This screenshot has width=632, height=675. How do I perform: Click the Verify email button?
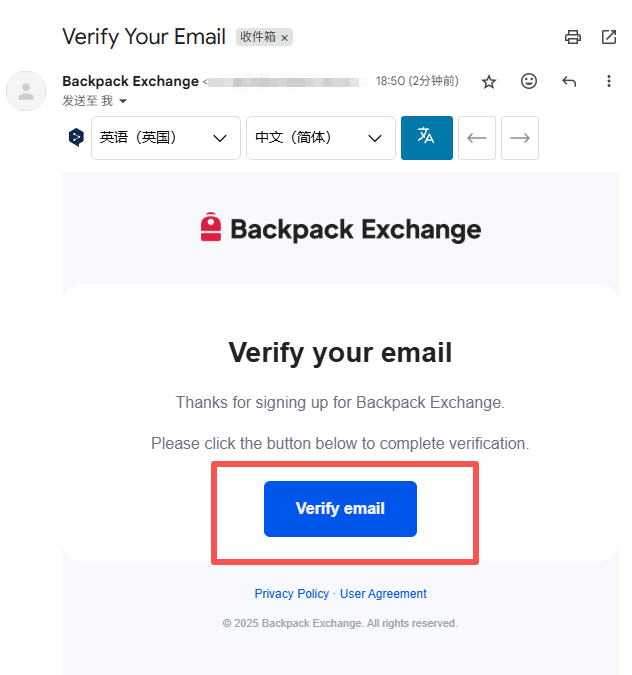pos(340,508)
